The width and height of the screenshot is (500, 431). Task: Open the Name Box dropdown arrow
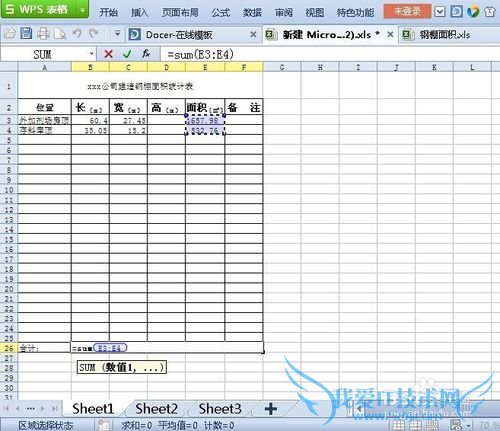(91, 54)
